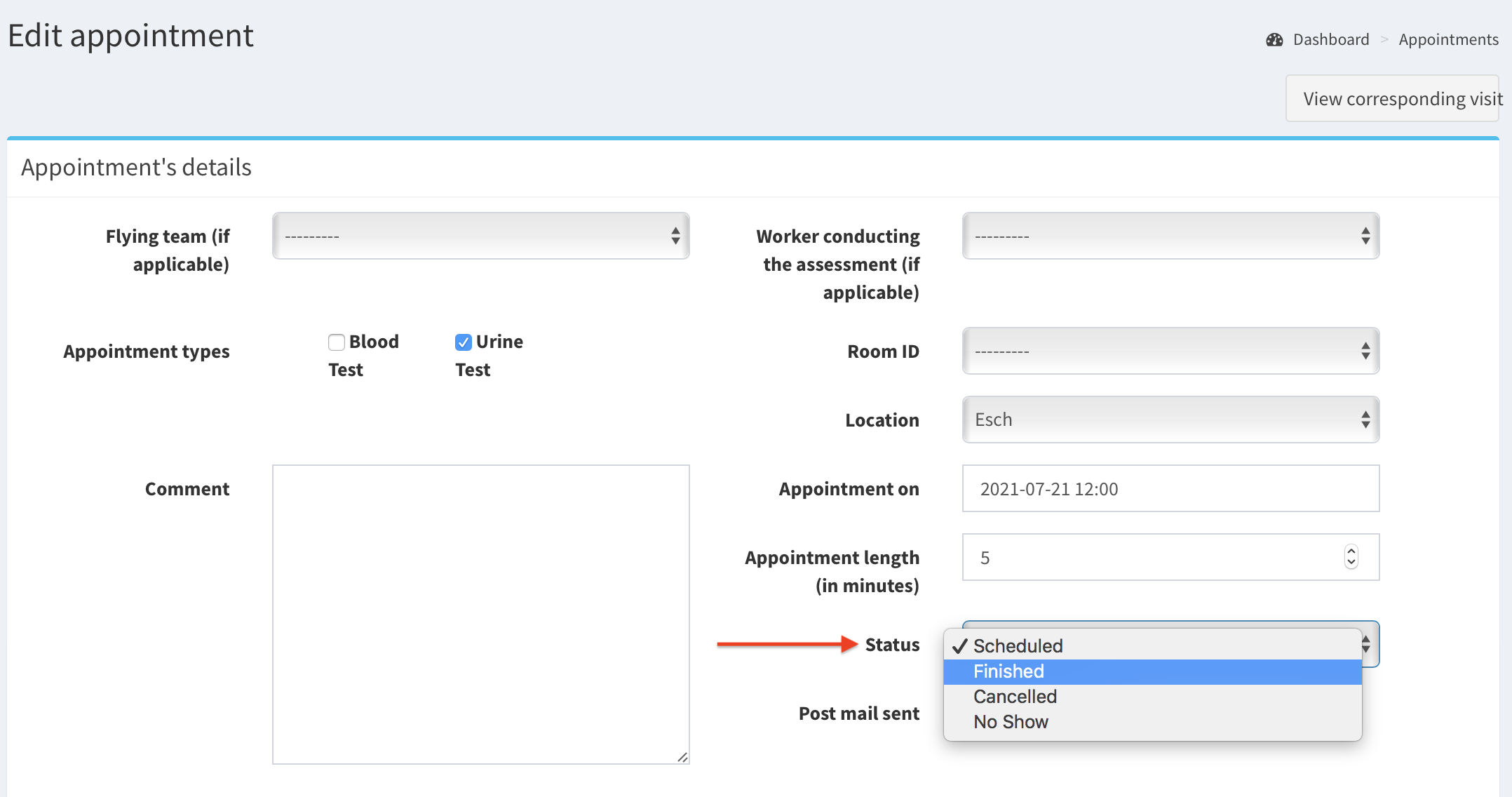Pick No Show status option
The height and width of the screenshot is (797, 1512).
click(1010, 722)
